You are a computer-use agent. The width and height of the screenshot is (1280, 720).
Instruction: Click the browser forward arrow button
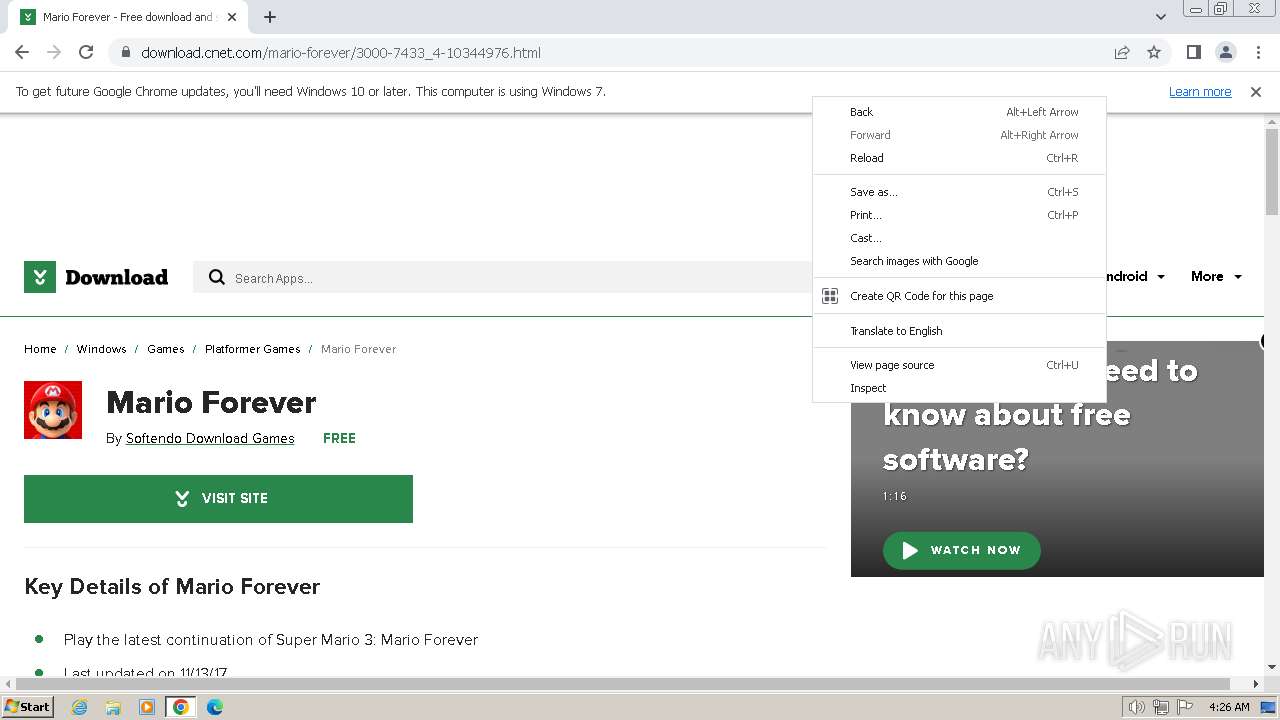tap(54, 52)
